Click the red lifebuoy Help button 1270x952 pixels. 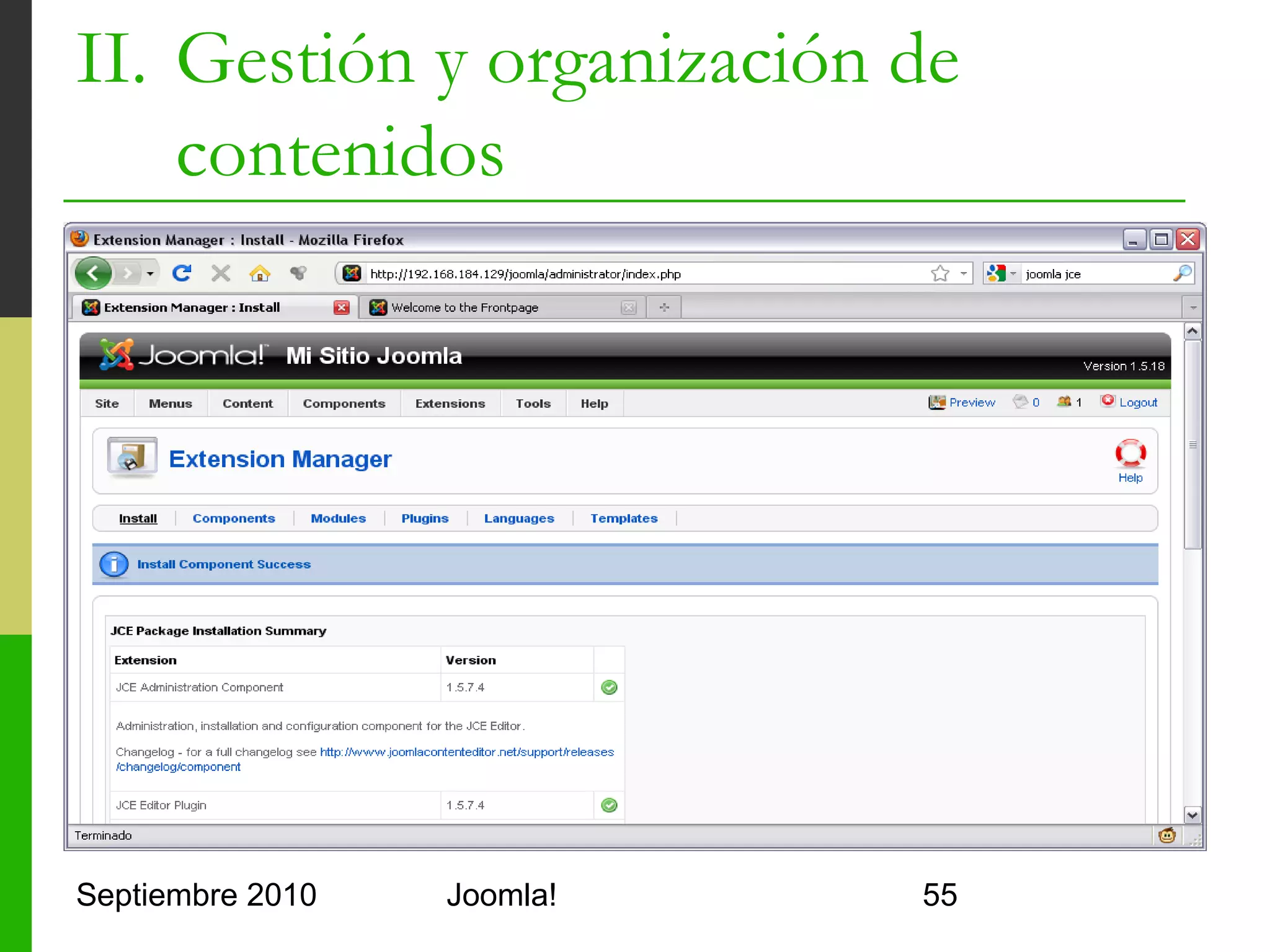tap(1130, 461)
